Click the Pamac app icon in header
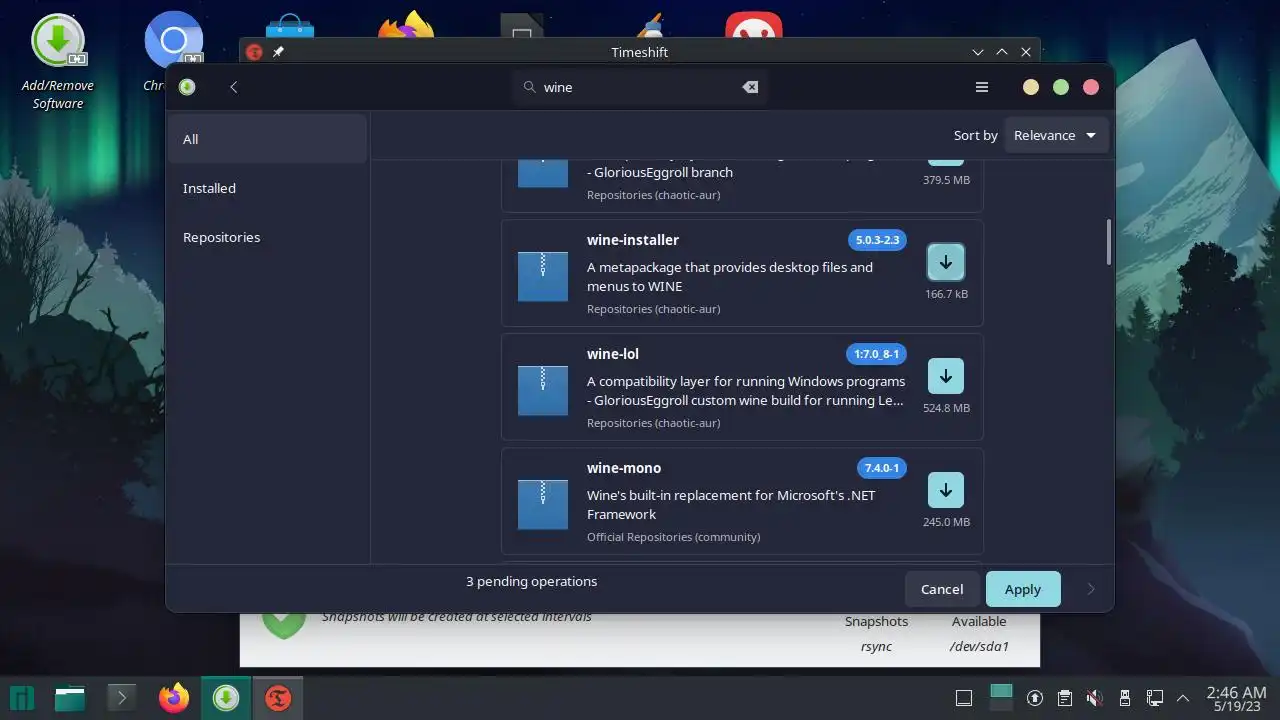This screenshot has height=720, width=1280. point(187,87)
